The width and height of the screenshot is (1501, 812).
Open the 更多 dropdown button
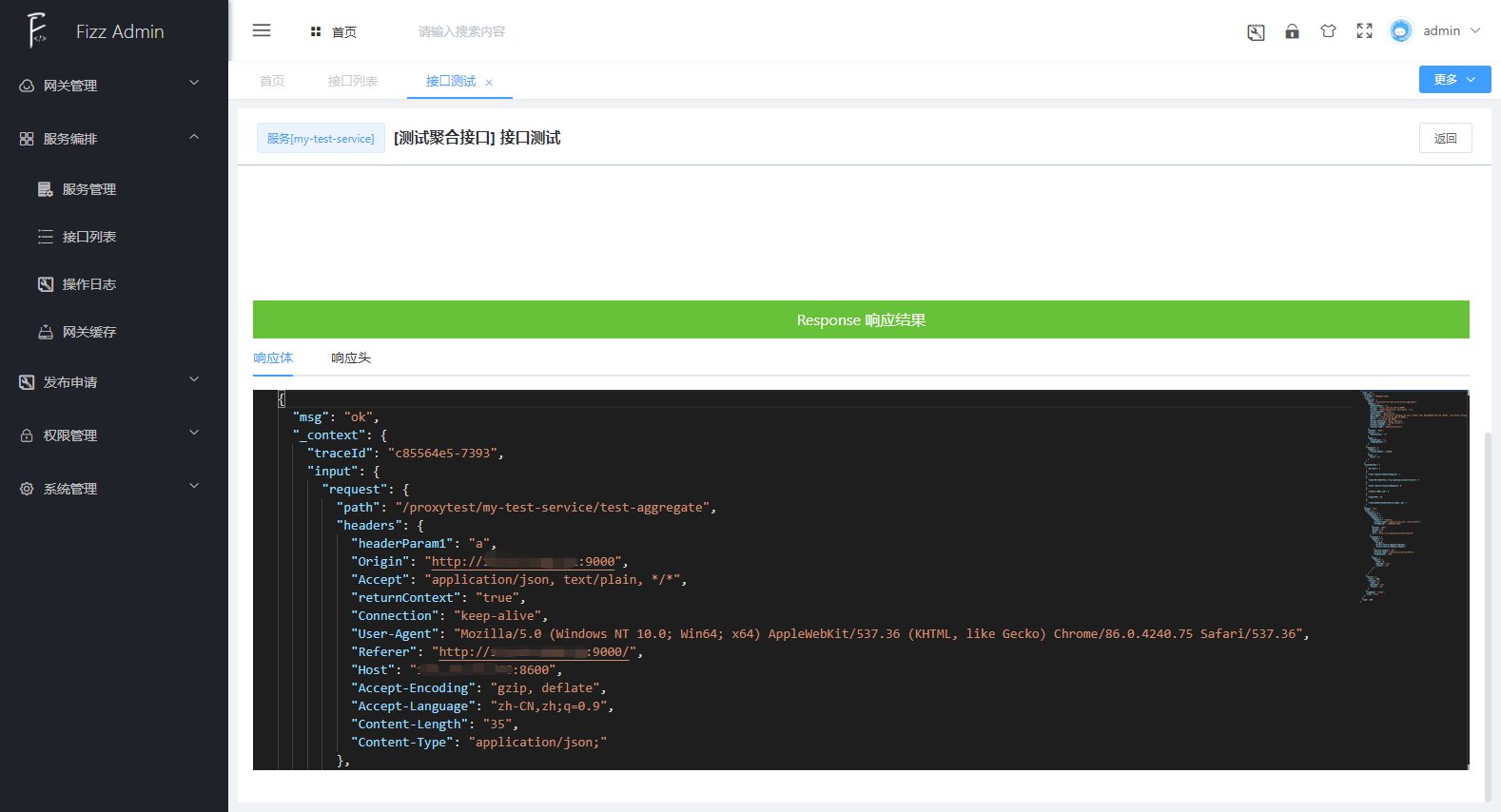[x=1454, y=80]
